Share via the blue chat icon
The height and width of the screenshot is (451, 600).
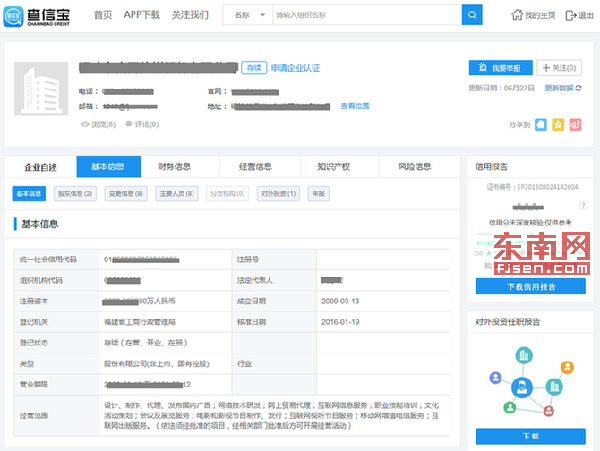541,125
